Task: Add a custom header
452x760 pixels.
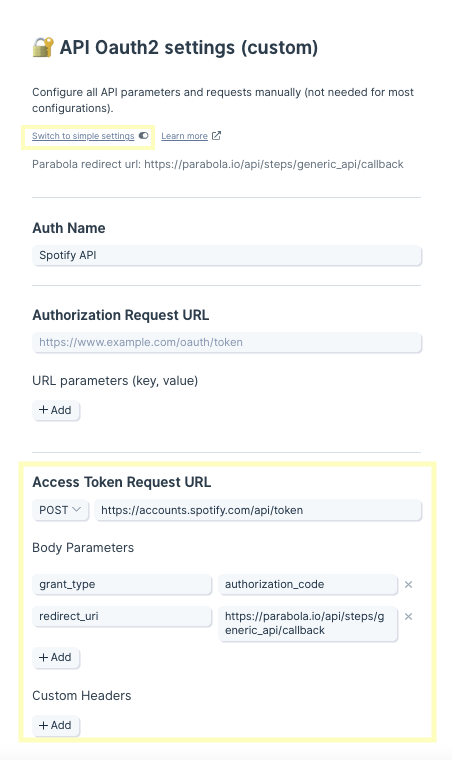Action: pos(56,725)
